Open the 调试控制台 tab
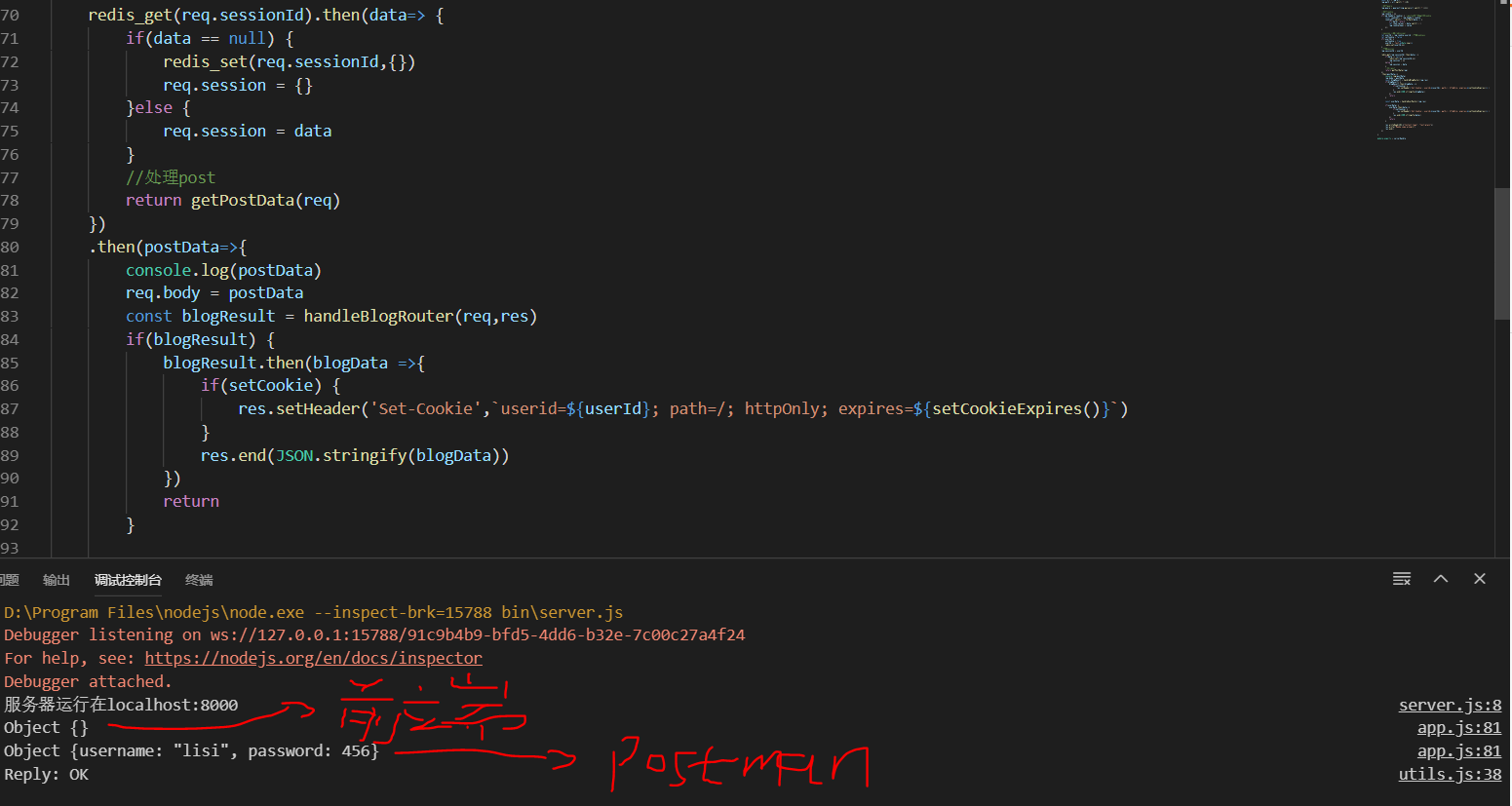Image resolution: width=1512 pixels, height=806 pixels. (x=128, y=580)
